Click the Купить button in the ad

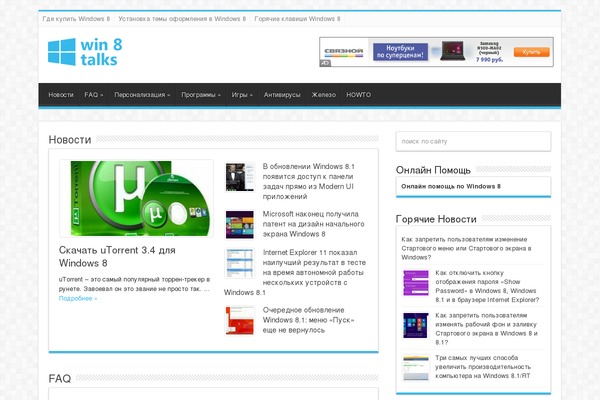click(532, 52)
